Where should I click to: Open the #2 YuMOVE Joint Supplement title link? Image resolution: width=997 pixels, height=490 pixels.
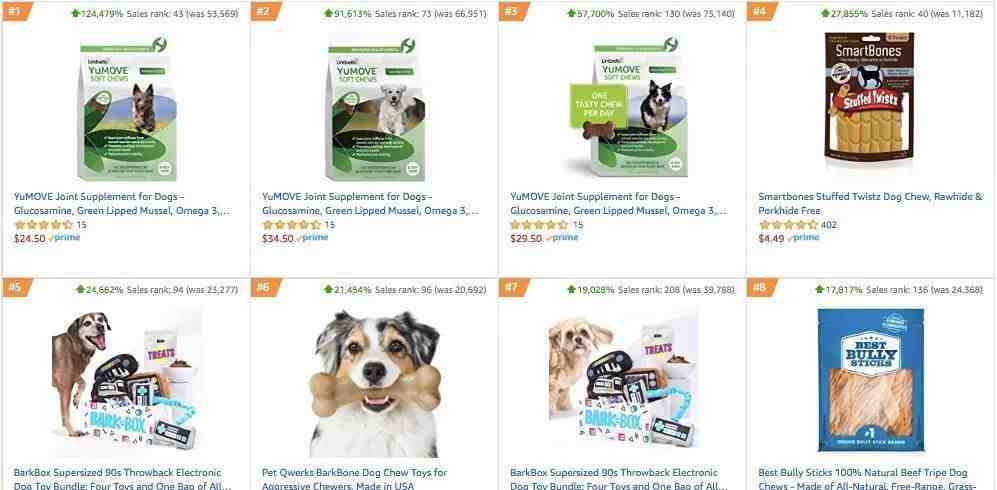point(370,203)
